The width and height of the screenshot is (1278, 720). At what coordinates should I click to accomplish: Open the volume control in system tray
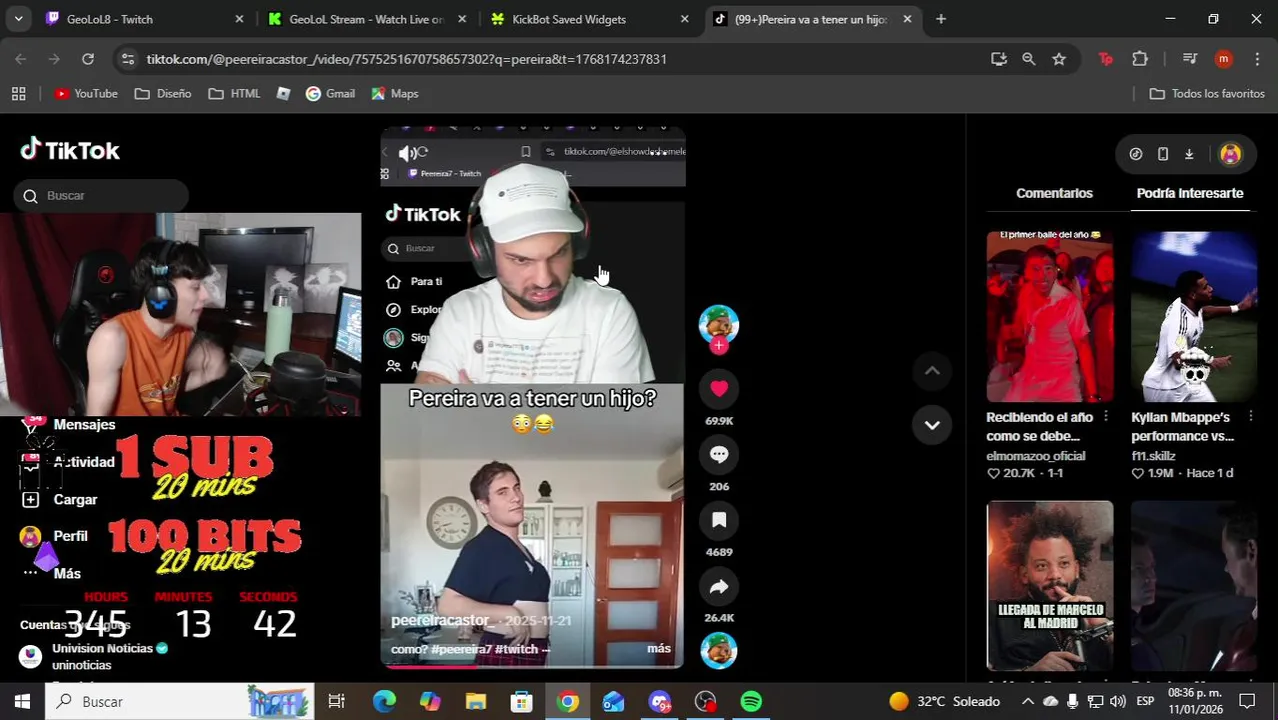tap(1118, 701)
